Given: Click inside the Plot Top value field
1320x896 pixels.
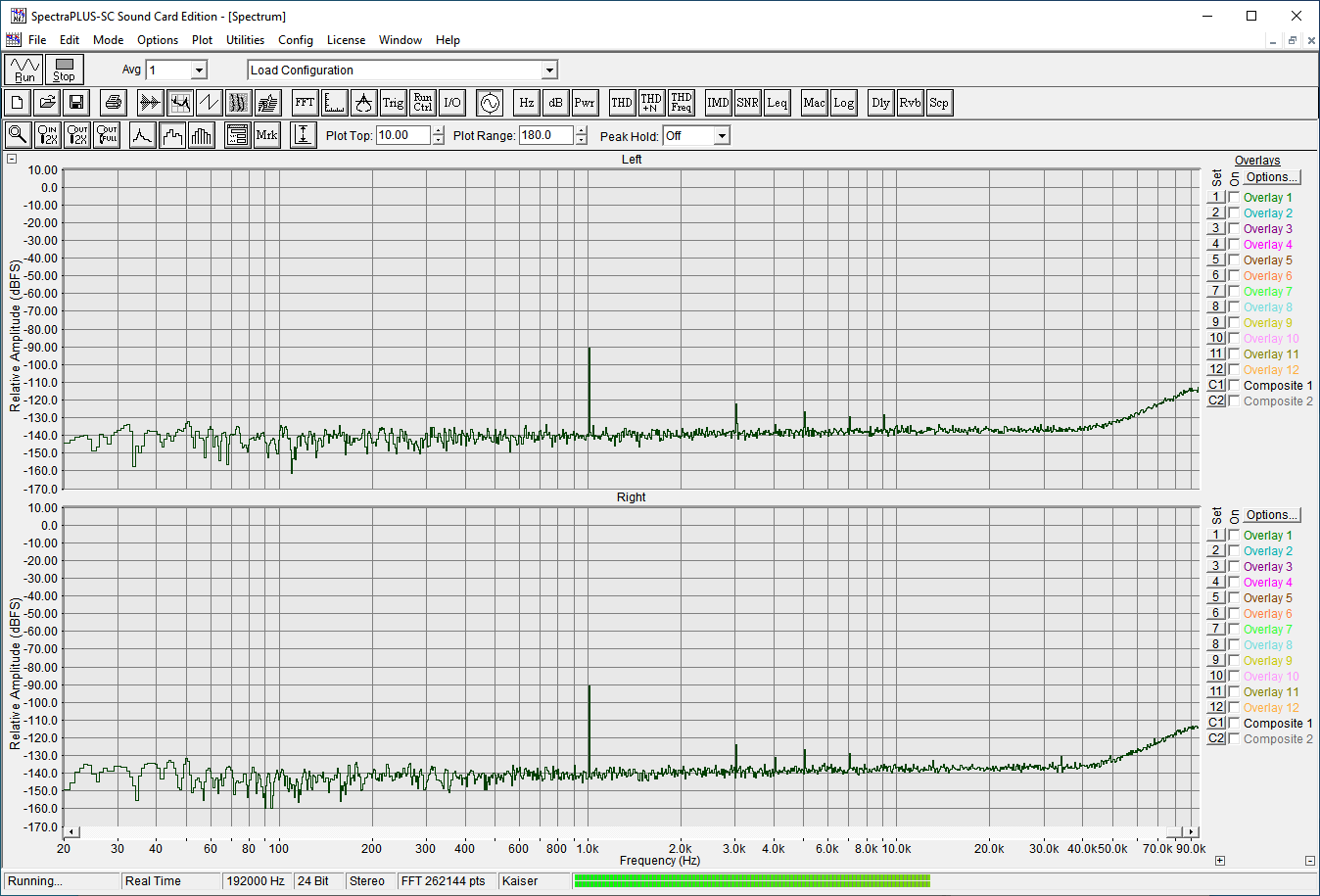Looking at the screenshot, I should 402,135.
